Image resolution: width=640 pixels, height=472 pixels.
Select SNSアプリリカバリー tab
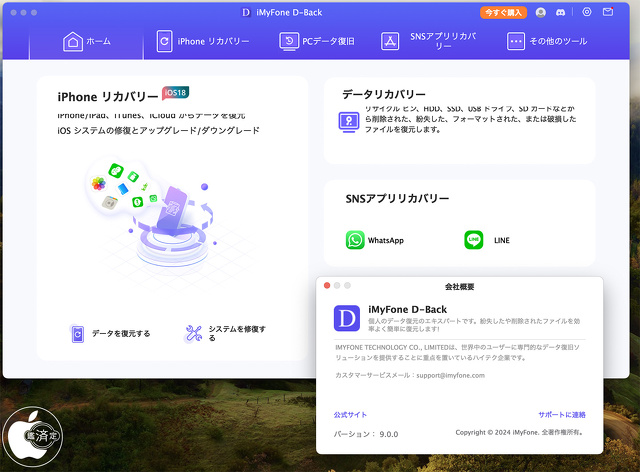[x=429, y=41]
